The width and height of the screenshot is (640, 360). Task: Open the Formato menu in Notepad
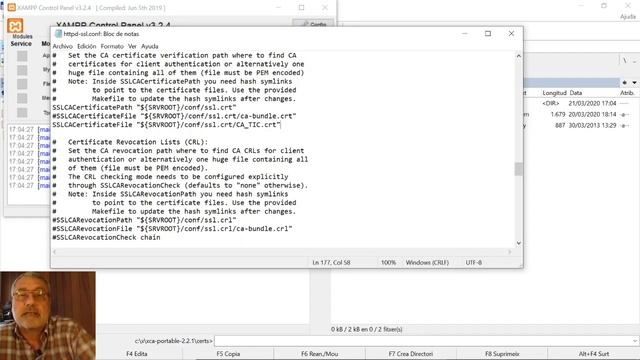(x=112, y=47)
